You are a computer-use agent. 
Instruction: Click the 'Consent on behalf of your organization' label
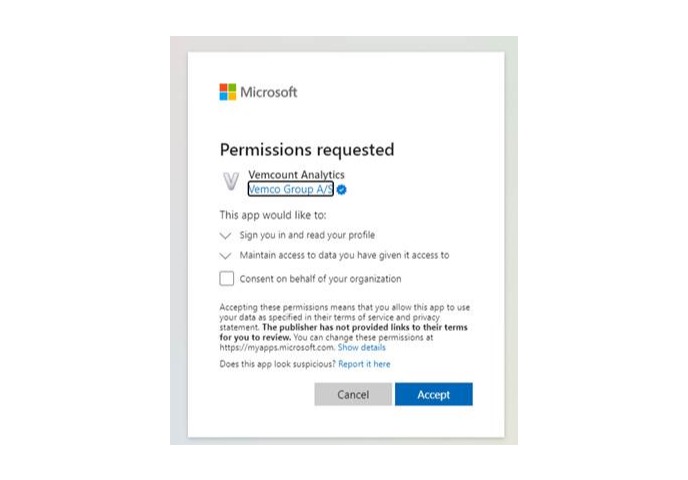pos(320,279)
